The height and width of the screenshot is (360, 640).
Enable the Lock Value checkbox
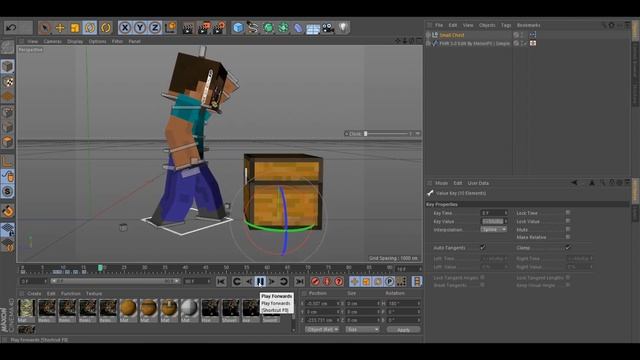(x=568, y=221)
